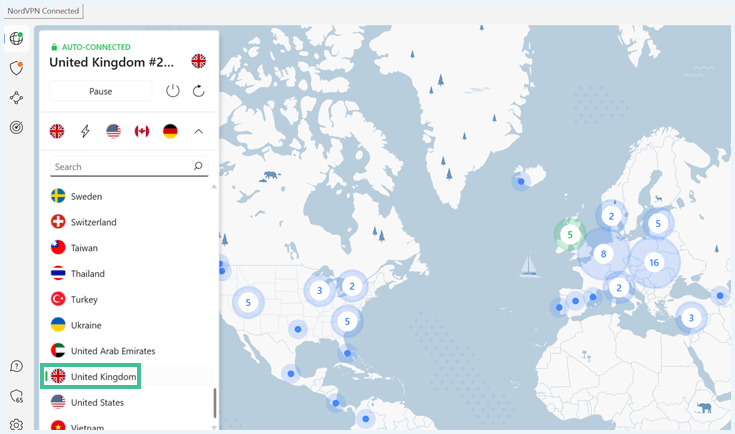Click the reconnect refresh icon
Viewport: 735px width, 434px height.
click(x=199, y=91)
